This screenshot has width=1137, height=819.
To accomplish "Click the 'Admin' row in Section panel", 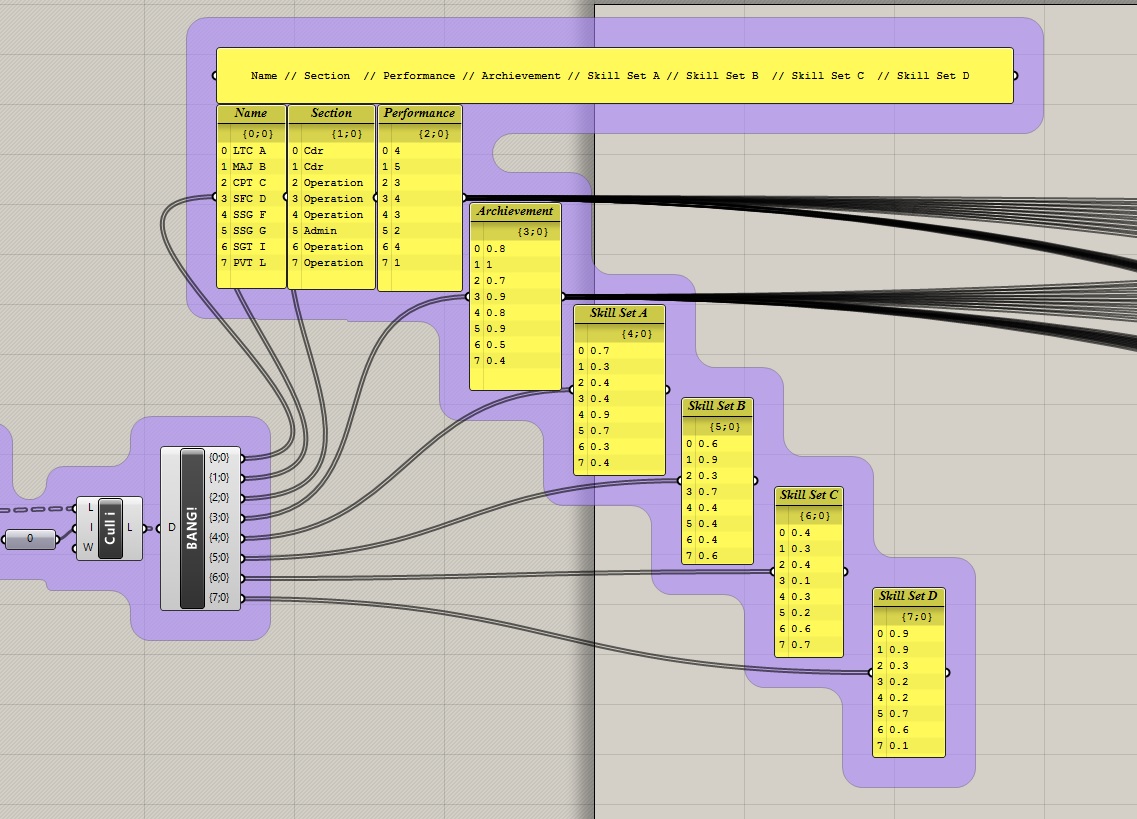I will tap(331, 231).
